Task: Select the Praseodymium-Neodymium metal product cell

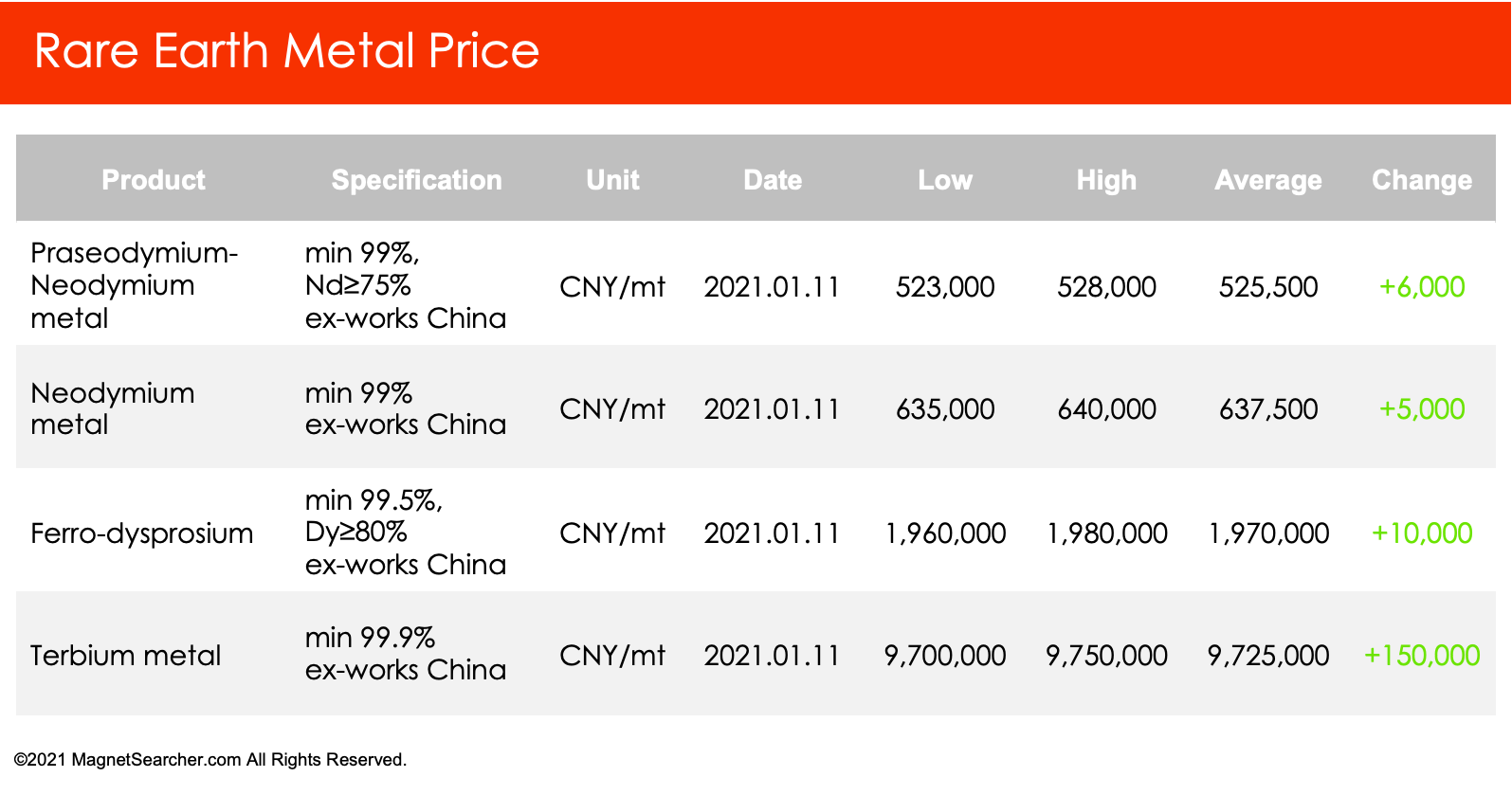Action: [x=134, y=285]
